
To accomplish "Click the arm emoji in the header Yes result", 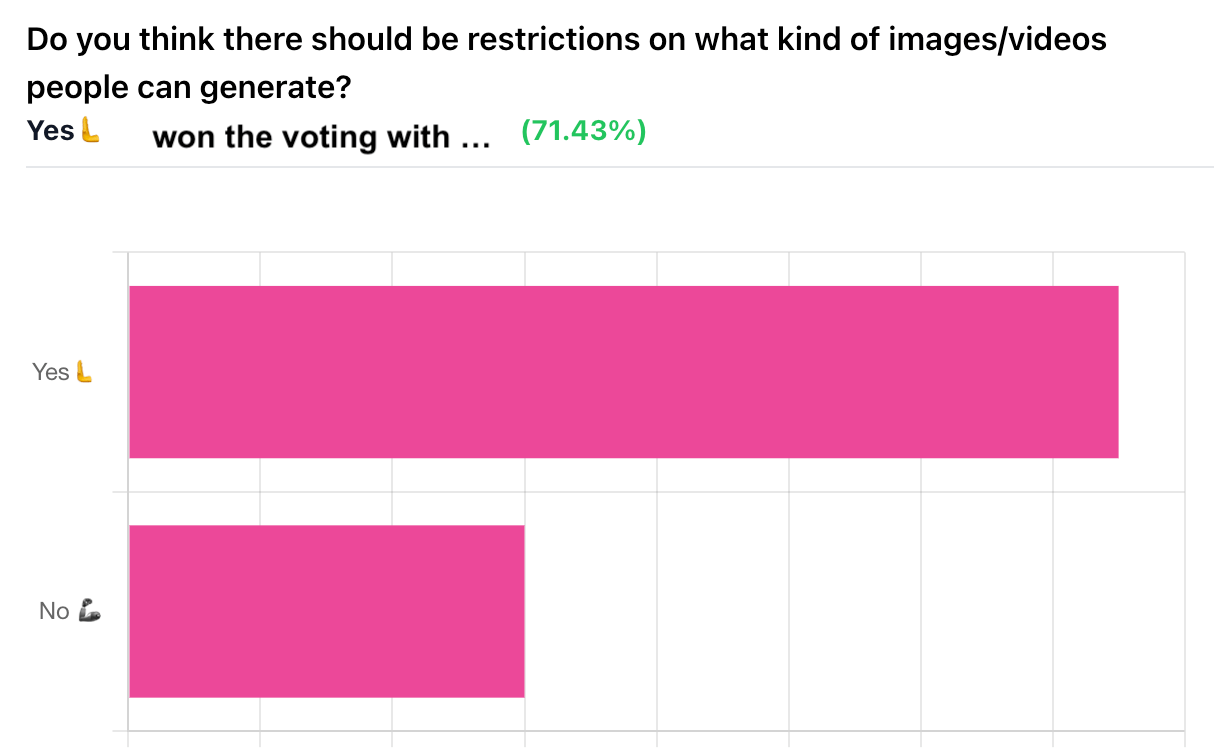I will [90, 131].
